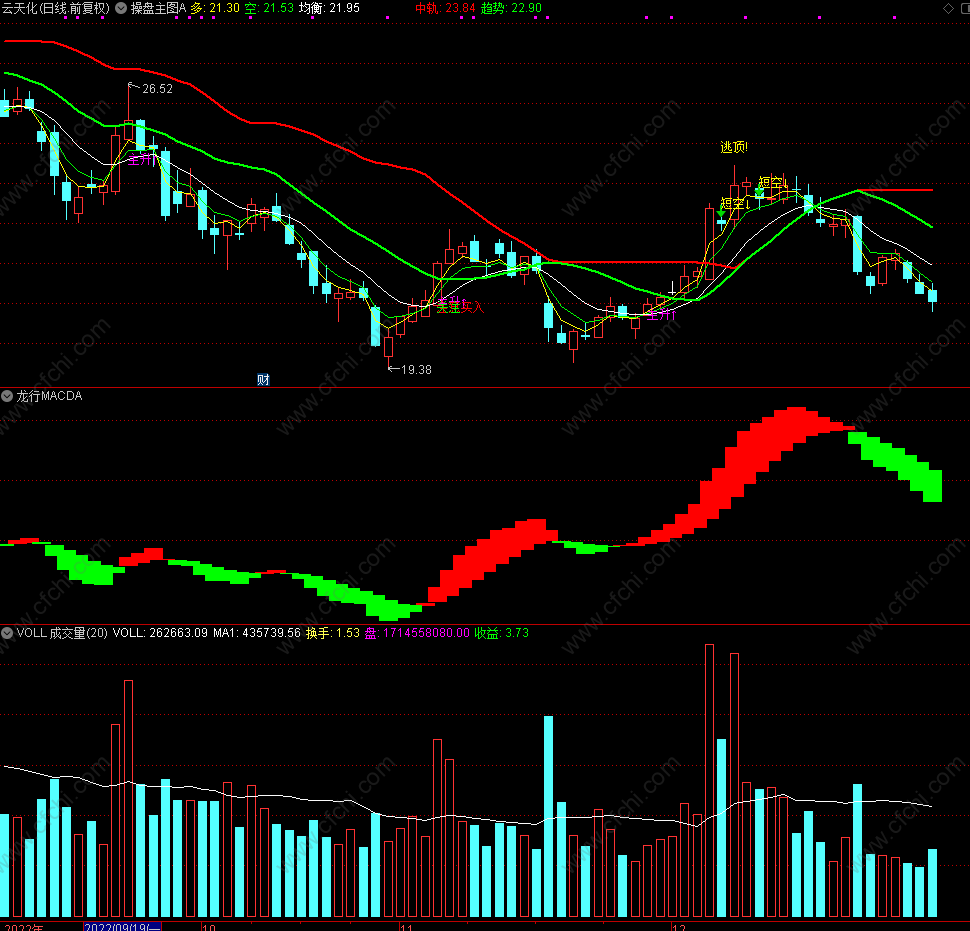Click the diamond icon at top right
This screenshot has height=931, width=970.
948,8
